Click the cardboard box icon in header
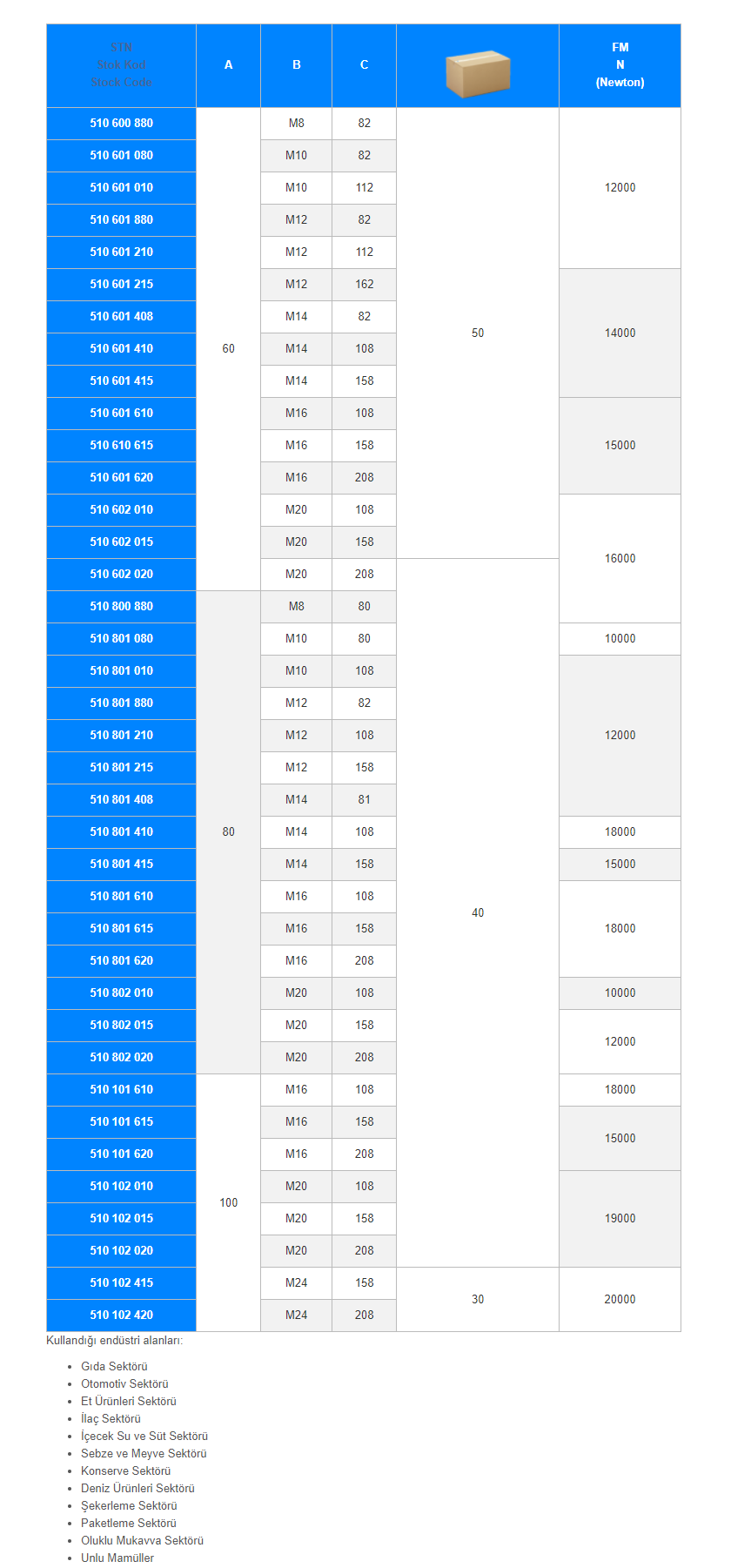This screenshot has width=751, height=1568. (x=477, y=73)
